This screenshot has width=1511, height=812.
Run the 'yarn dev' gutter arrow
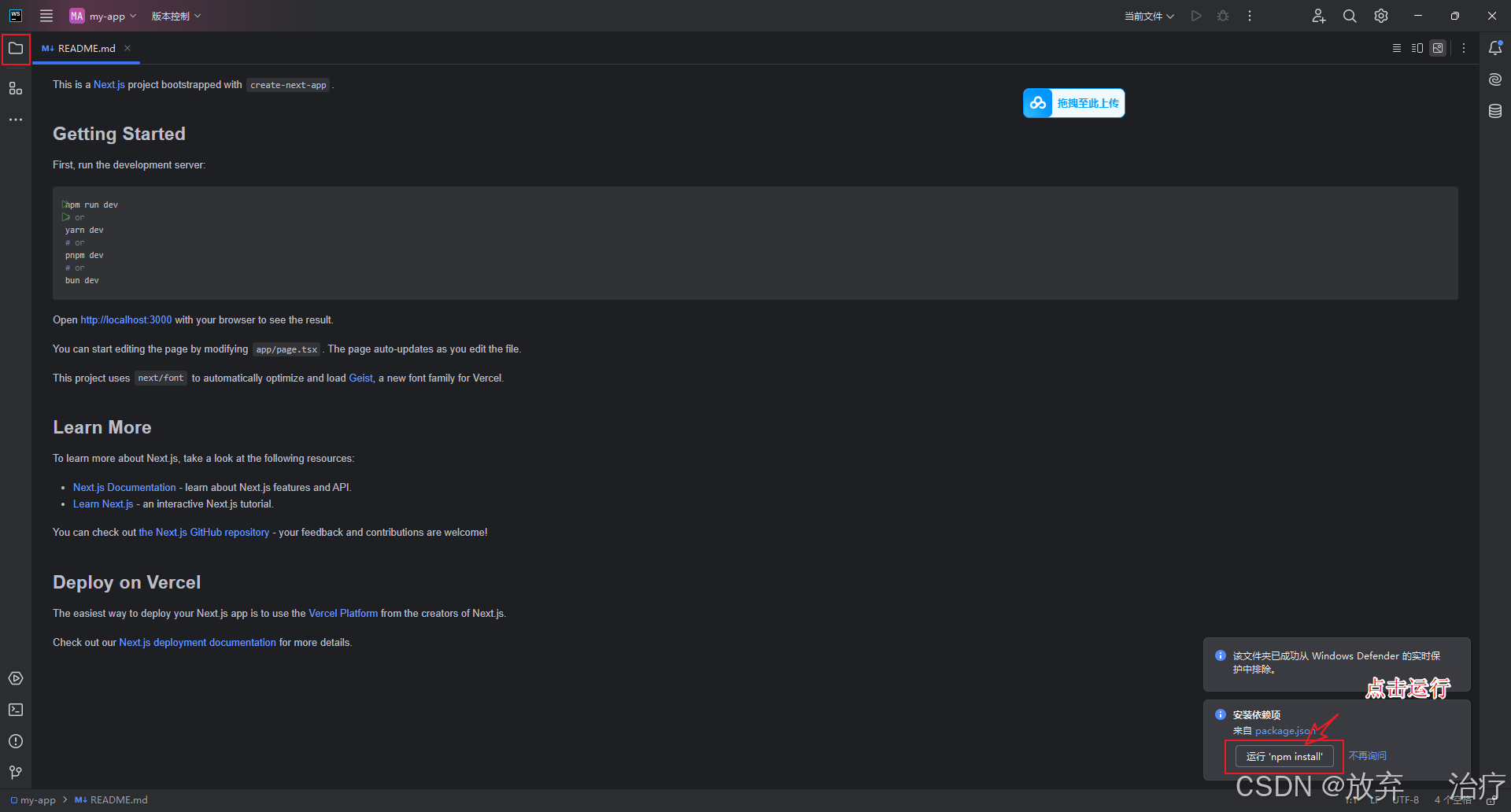point(66,217)
